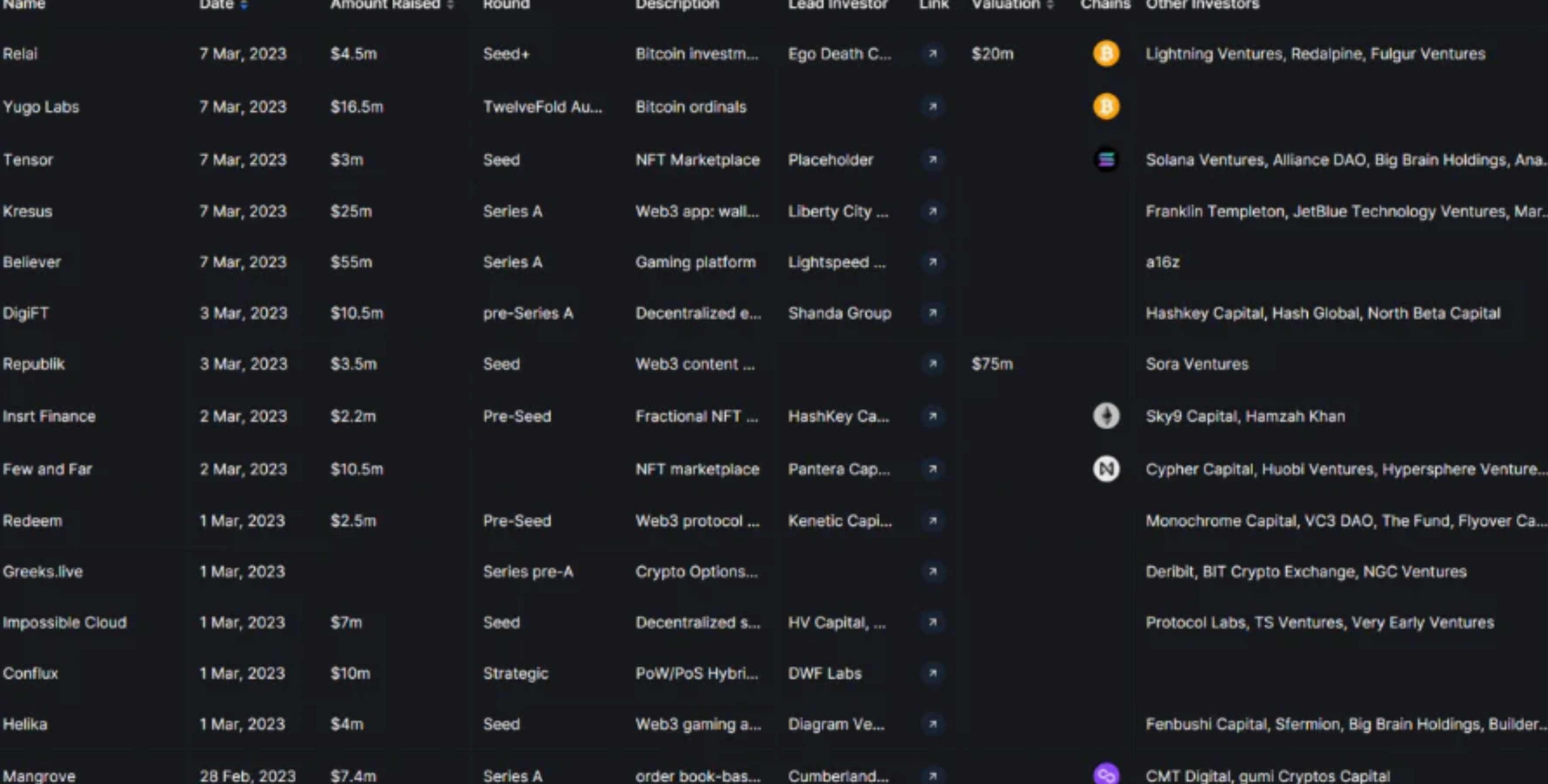
Task: Open external link arrow for Relai row
Action: (x=933, y=54)
